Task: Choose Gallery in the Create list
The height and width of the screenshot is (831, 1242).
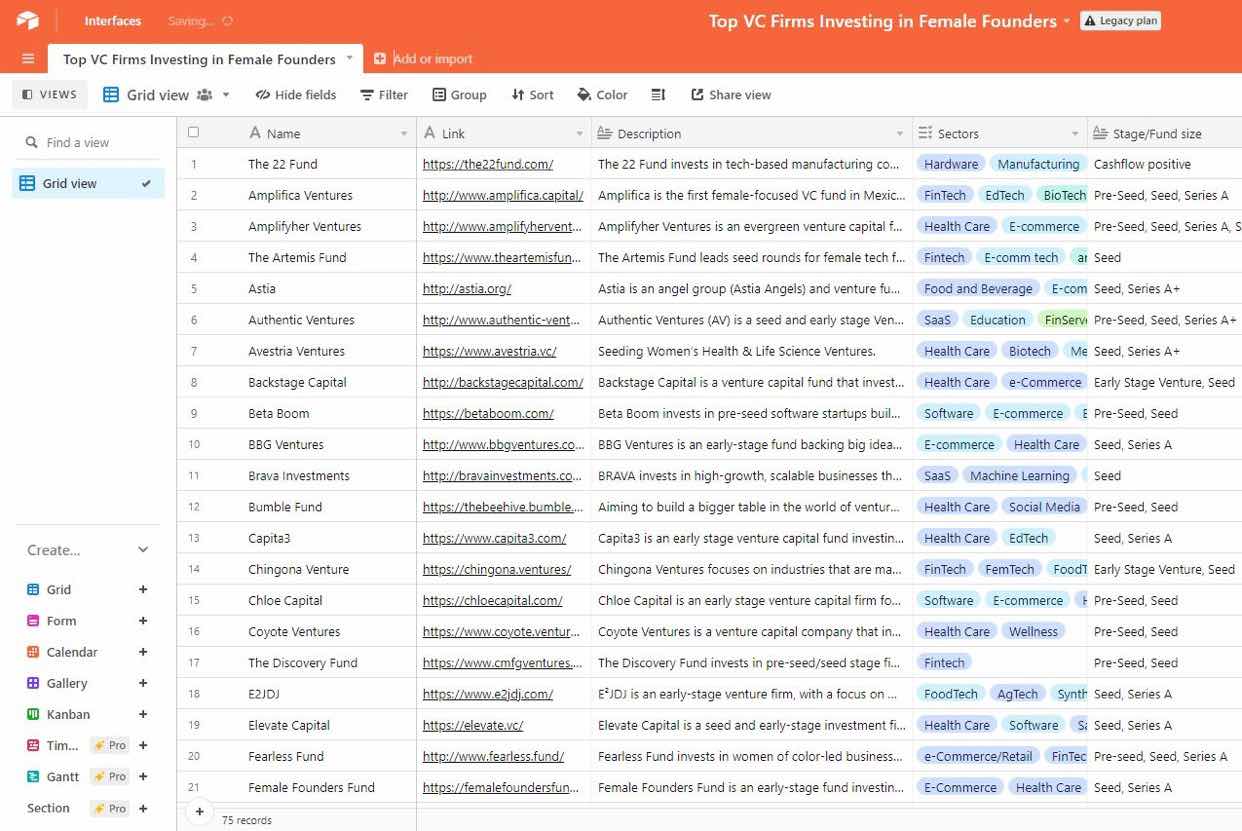Action: coord(67,683)
